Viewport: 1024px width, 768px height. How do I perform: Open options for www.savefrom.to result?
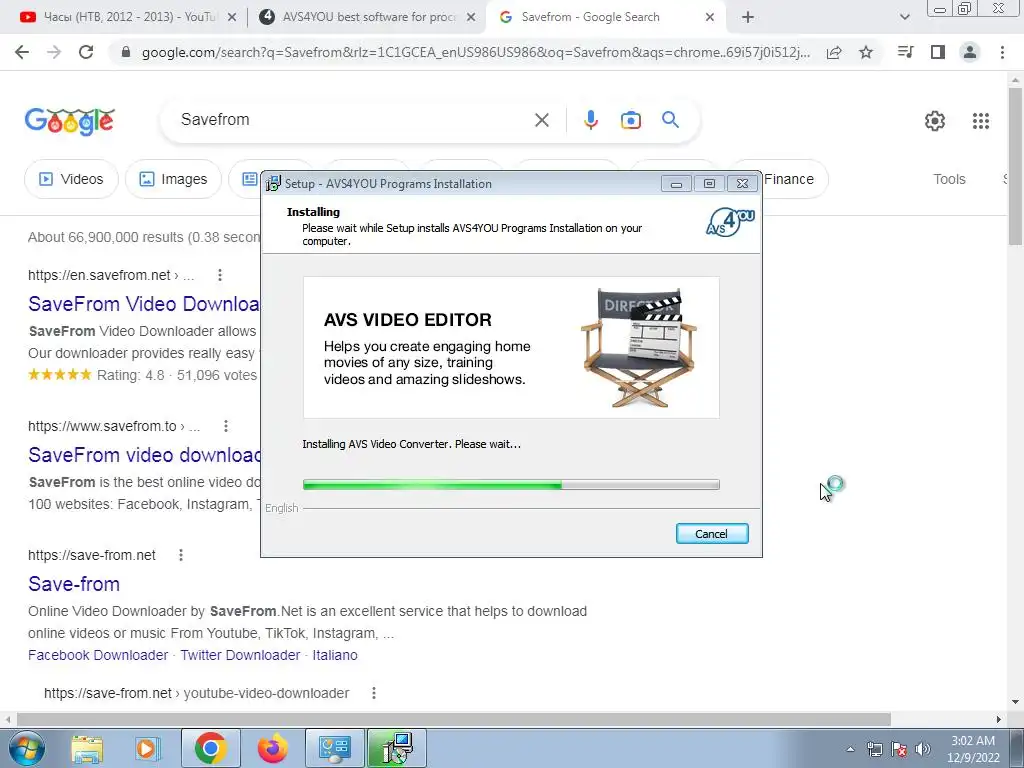226,426
